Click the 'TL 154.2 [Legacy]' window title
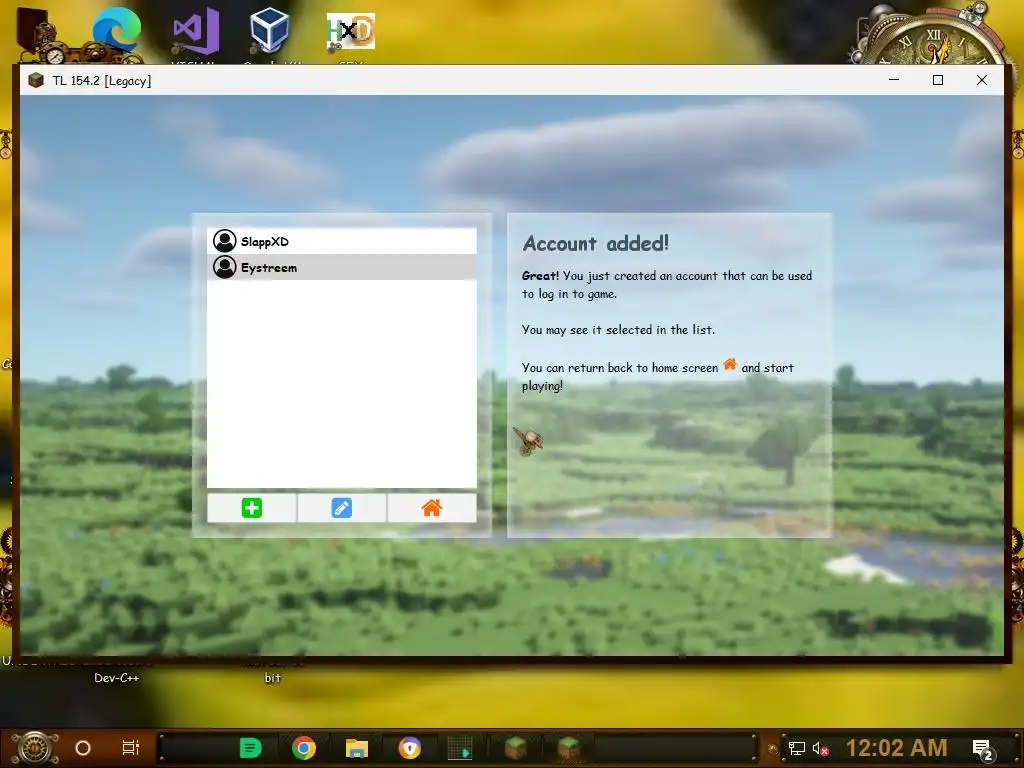The height and width of the screenshot is (768, 1024). pos(102,80)
